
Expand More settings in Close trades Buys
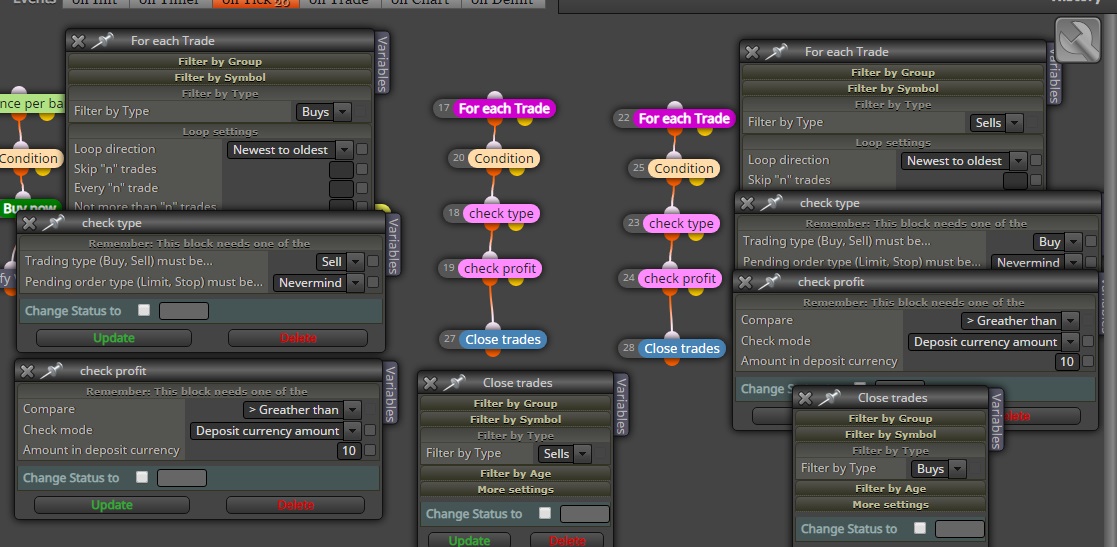pos(890,504)
